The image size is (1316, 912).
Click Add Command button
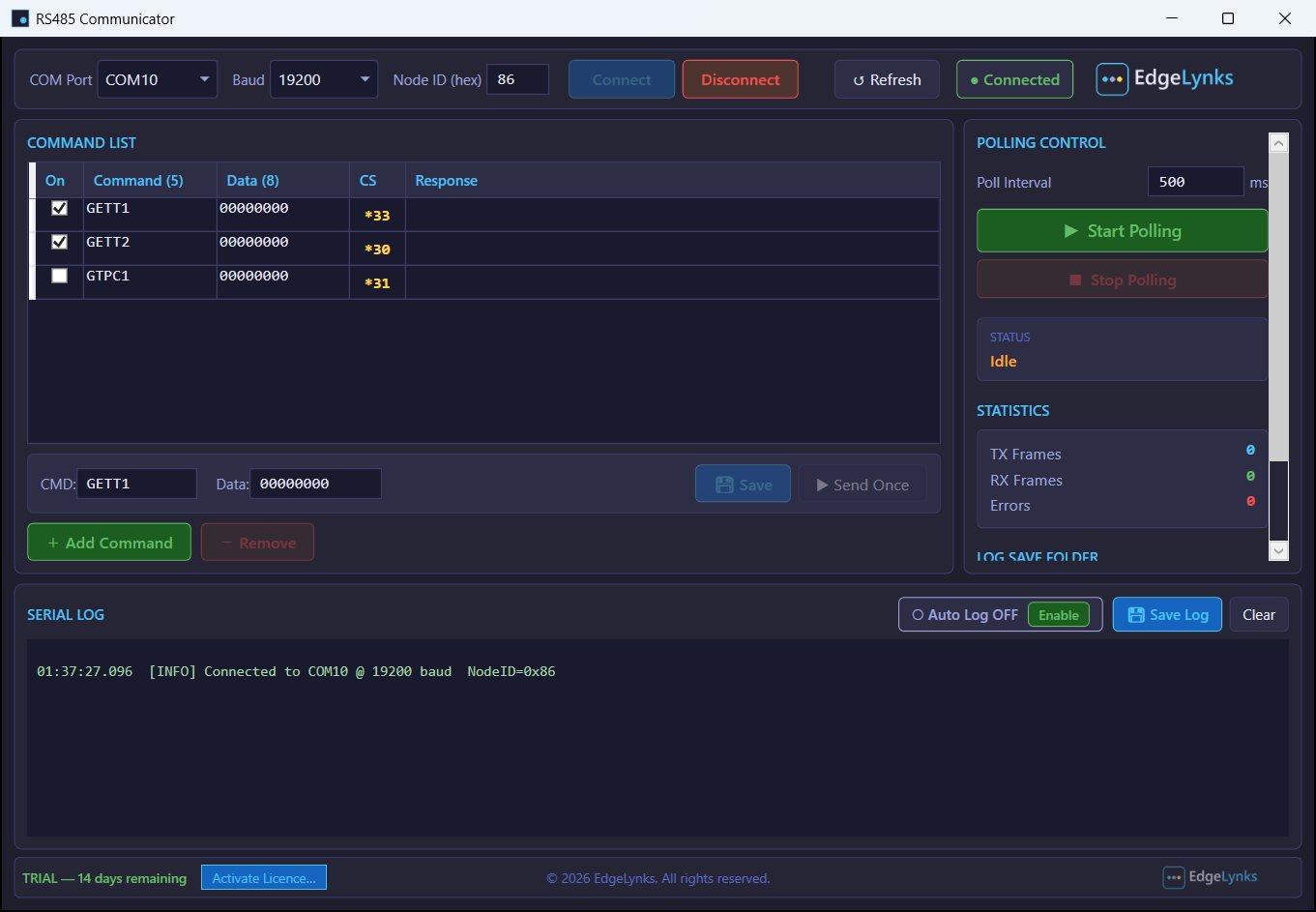click(x=109, y=543)
